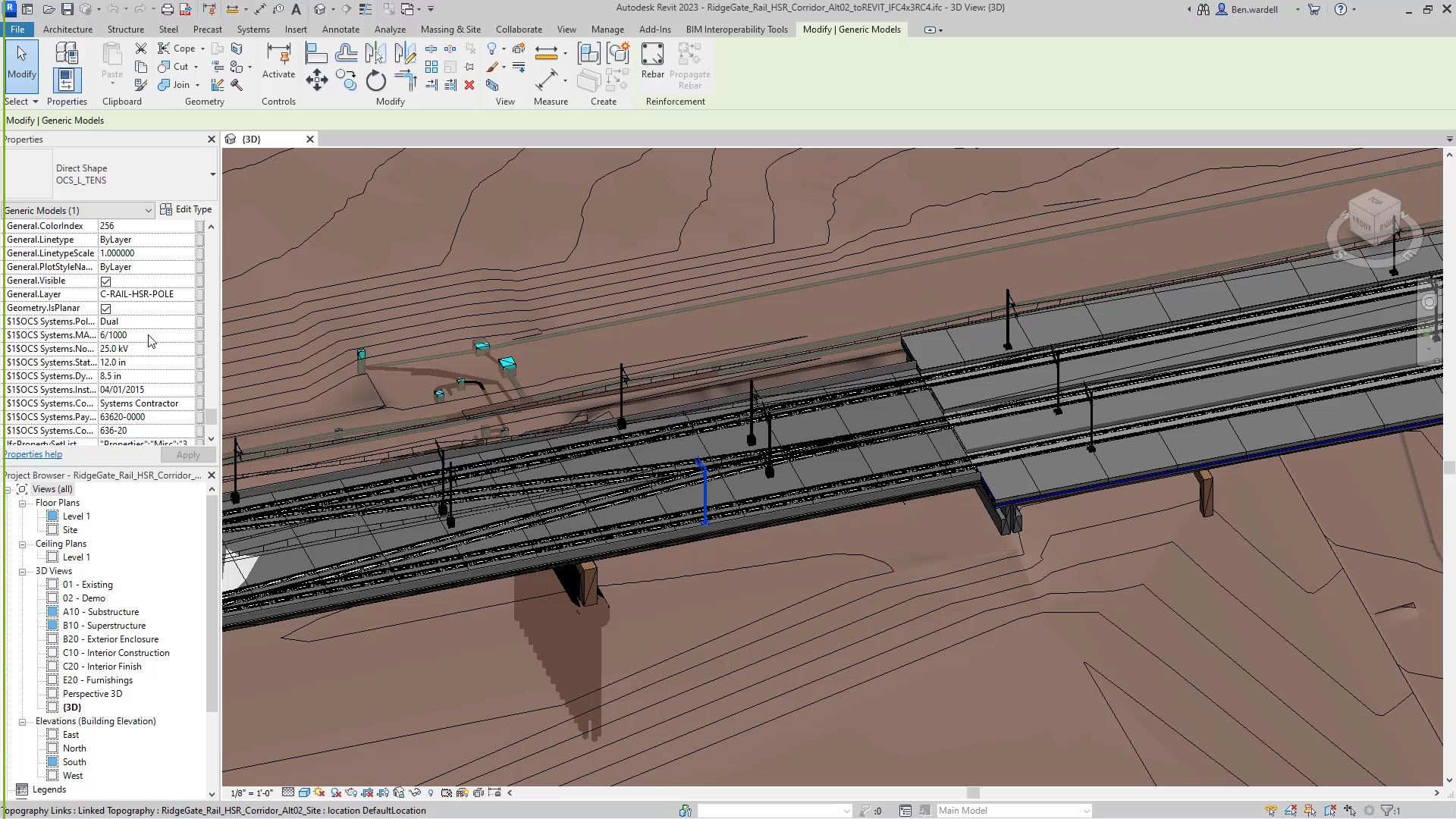This screenshot has height=819, width=1456.
Task: Collapse the 3D Views tree branch
Action: click(22, 571)
